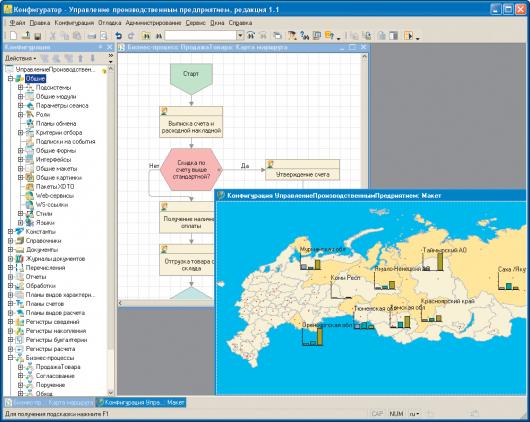
Task: Click the Таймырский АО chart on map
Action: [433, 262]
